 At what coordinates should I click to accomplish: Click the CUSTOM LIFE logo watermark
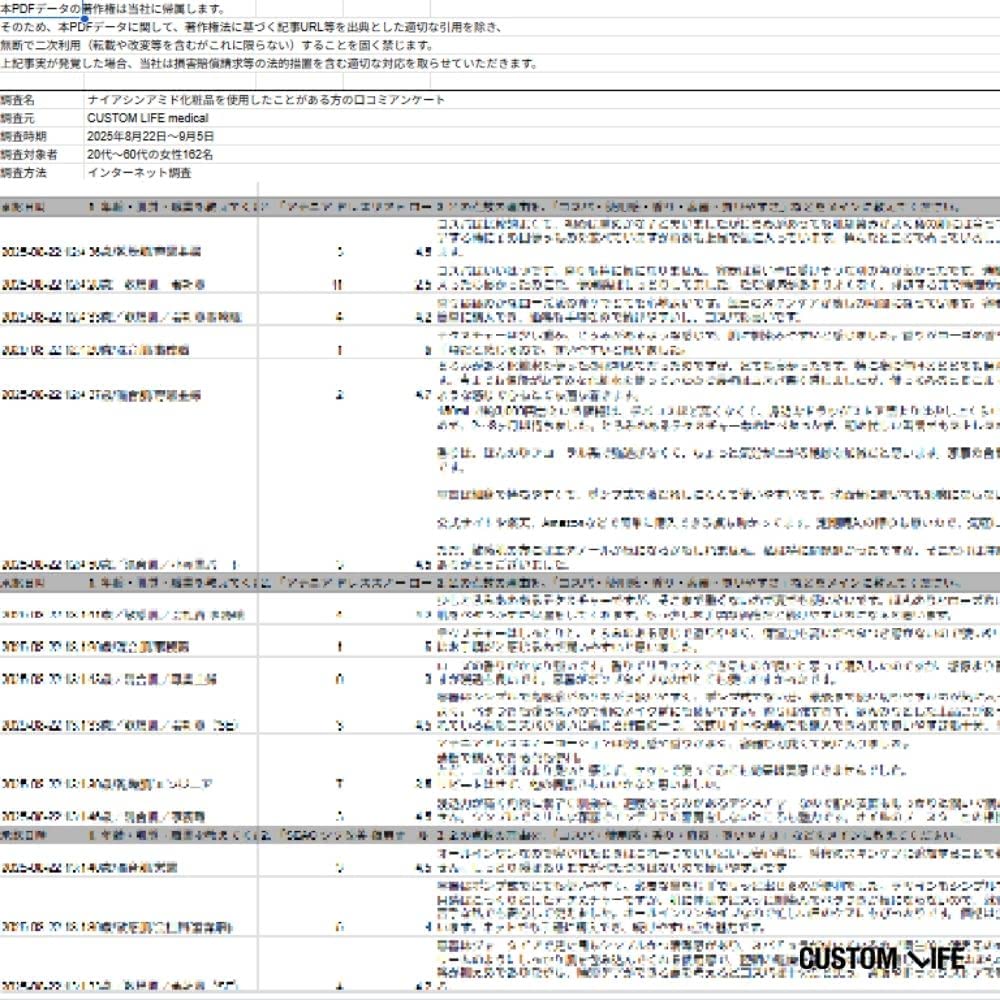pyautogui.click(x=881, y=958)
